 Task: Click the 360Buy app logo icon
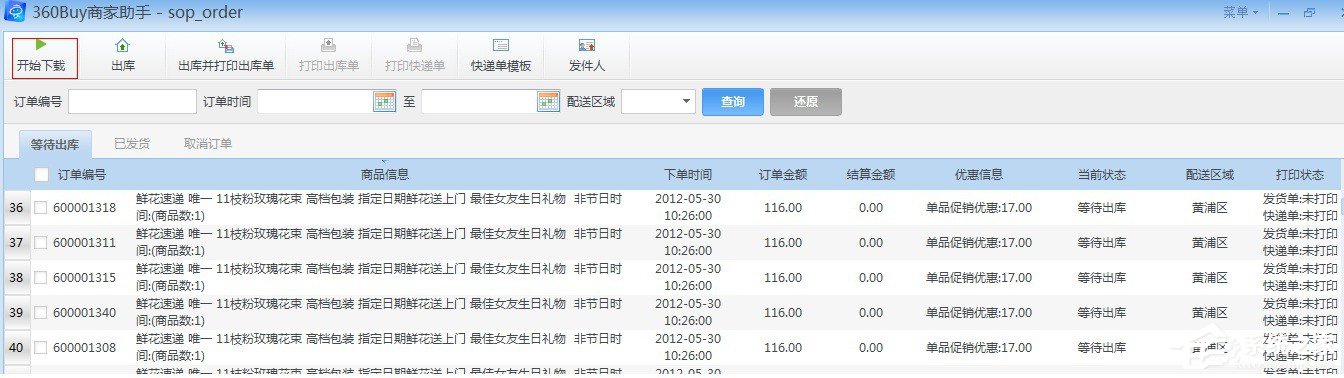tap(14, 13)
